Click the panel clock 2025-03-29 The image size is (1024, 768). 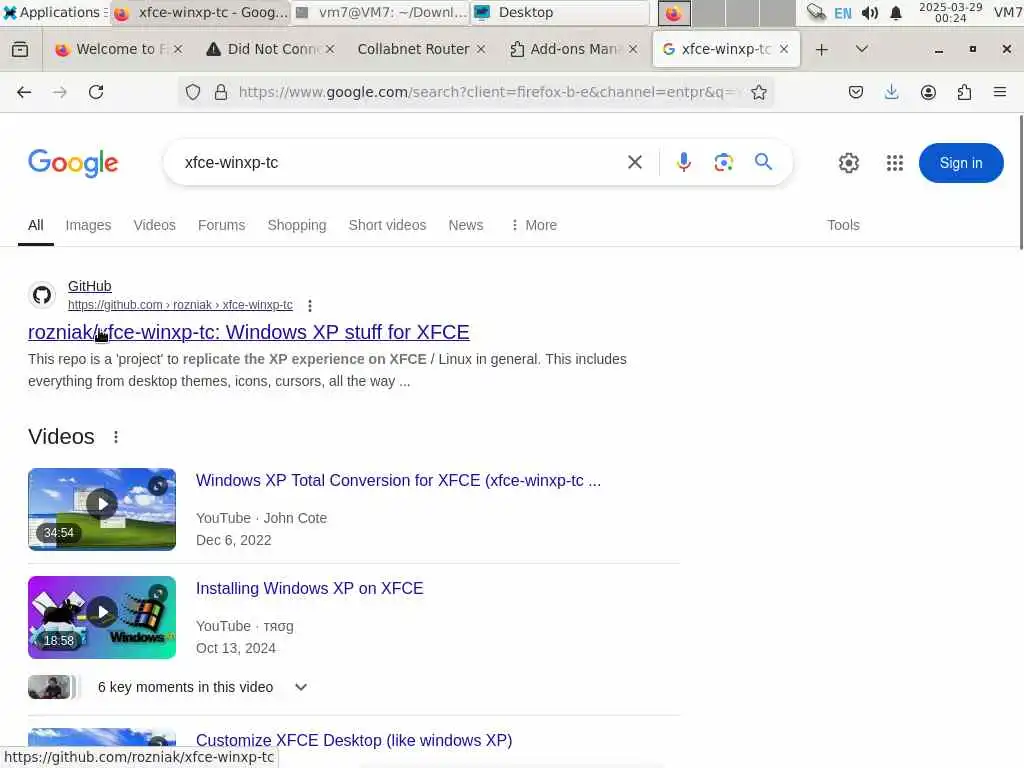coord(950,12)
